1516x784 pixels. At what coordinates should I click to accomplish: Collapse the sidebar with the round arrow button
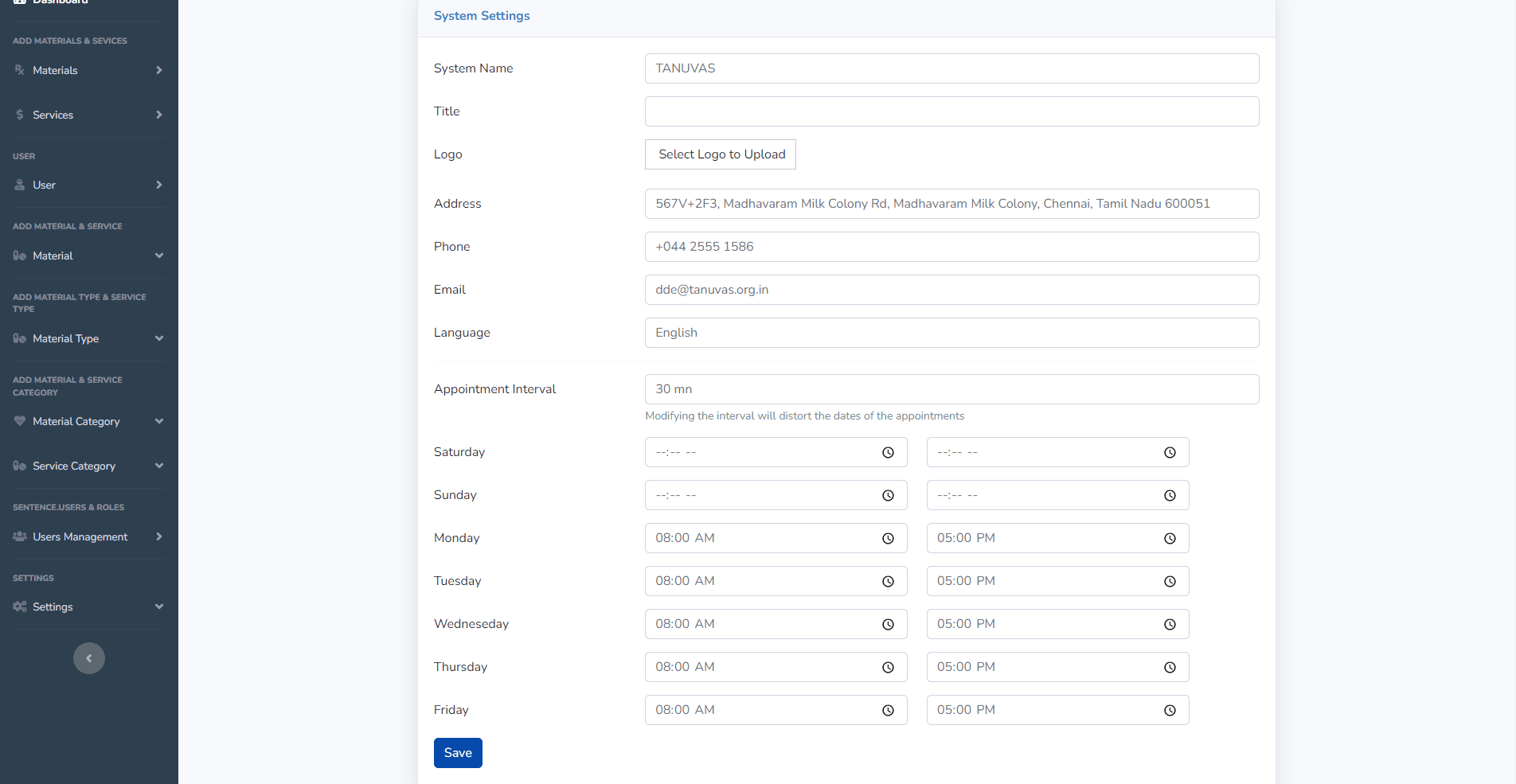tap(89, 658)
